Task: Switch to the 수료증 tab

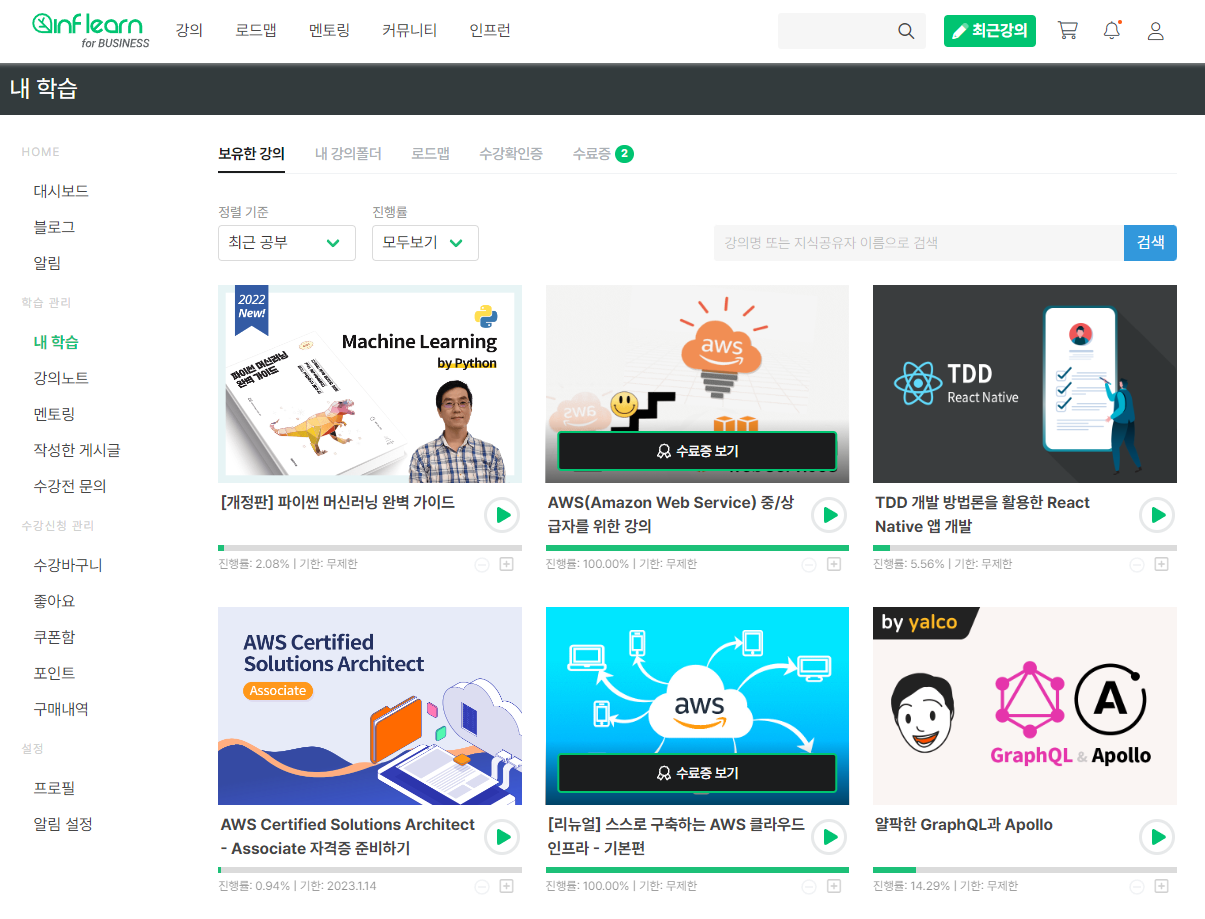Action: (x=602, y=154)
